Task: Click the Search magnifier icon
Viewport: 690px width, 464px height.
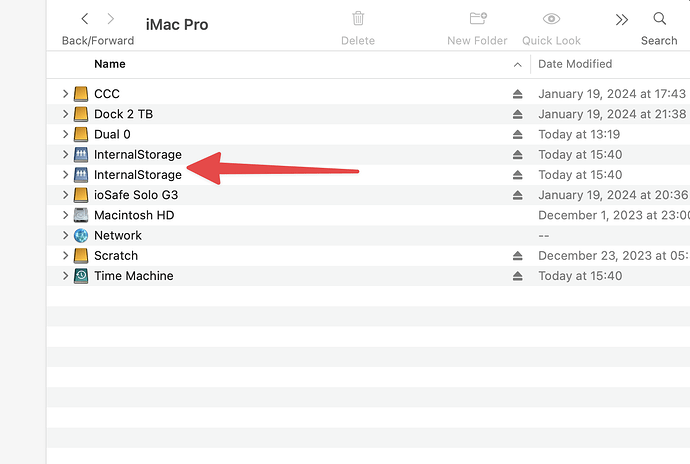Action: [x=659, y=19]
